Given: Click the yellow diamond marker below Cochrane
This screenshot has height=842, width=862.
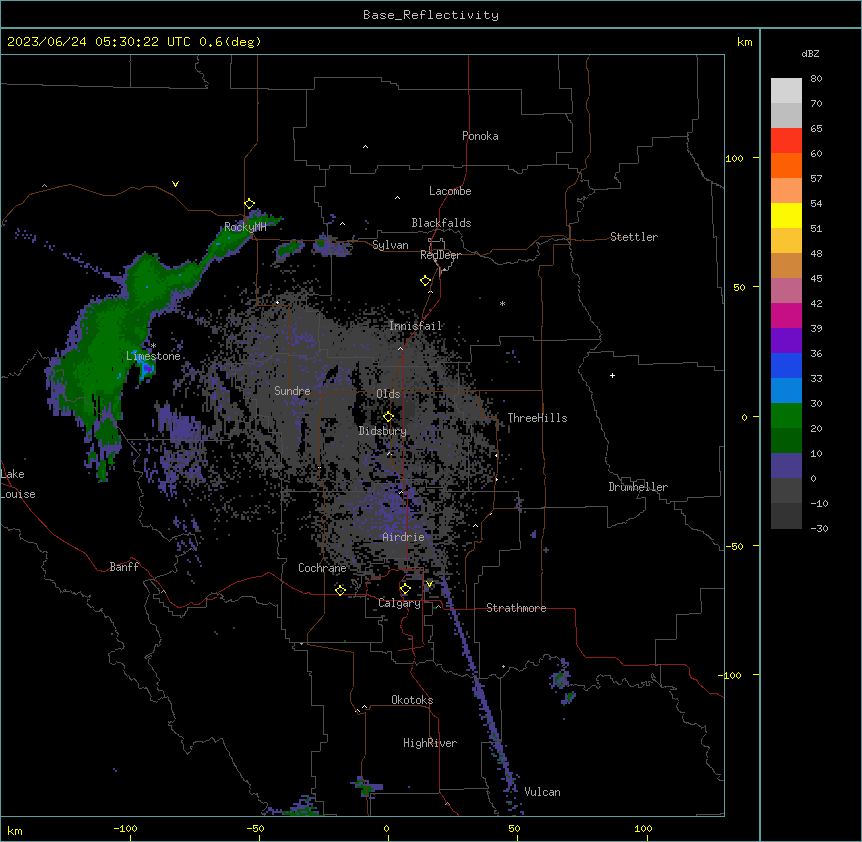Looking at the screenshot, I should (340, 590).
